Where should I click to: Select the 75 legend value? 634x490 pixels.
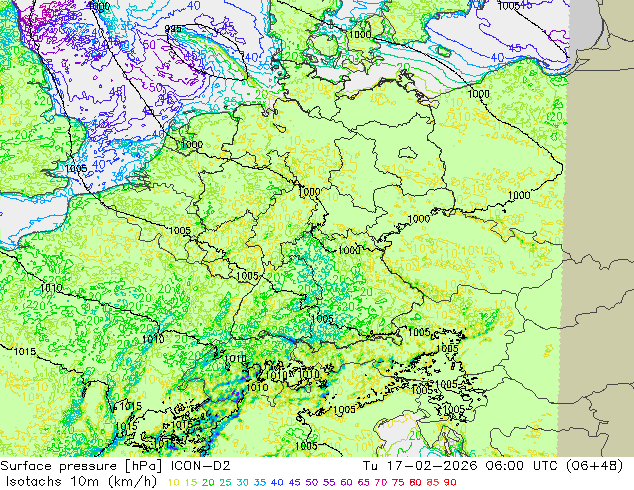(399, 482)
